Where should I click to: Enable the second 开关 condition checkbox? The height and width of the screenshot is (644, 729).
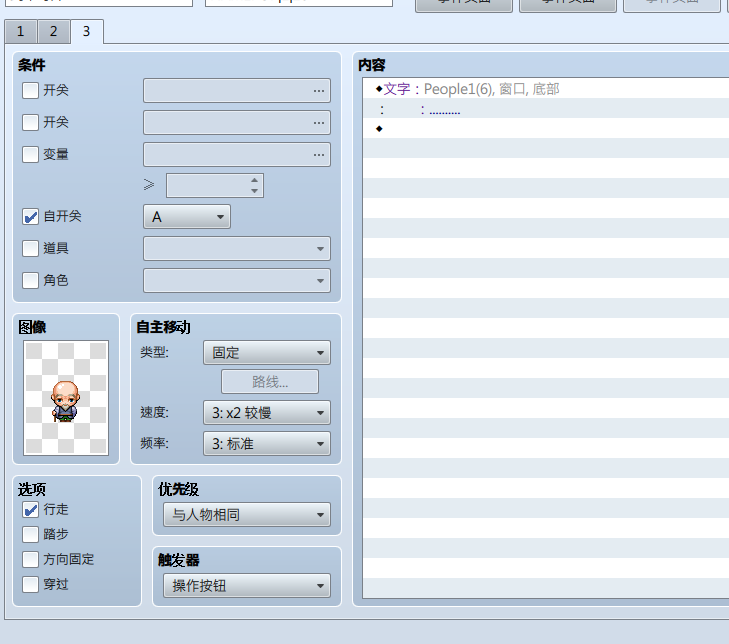31,122
